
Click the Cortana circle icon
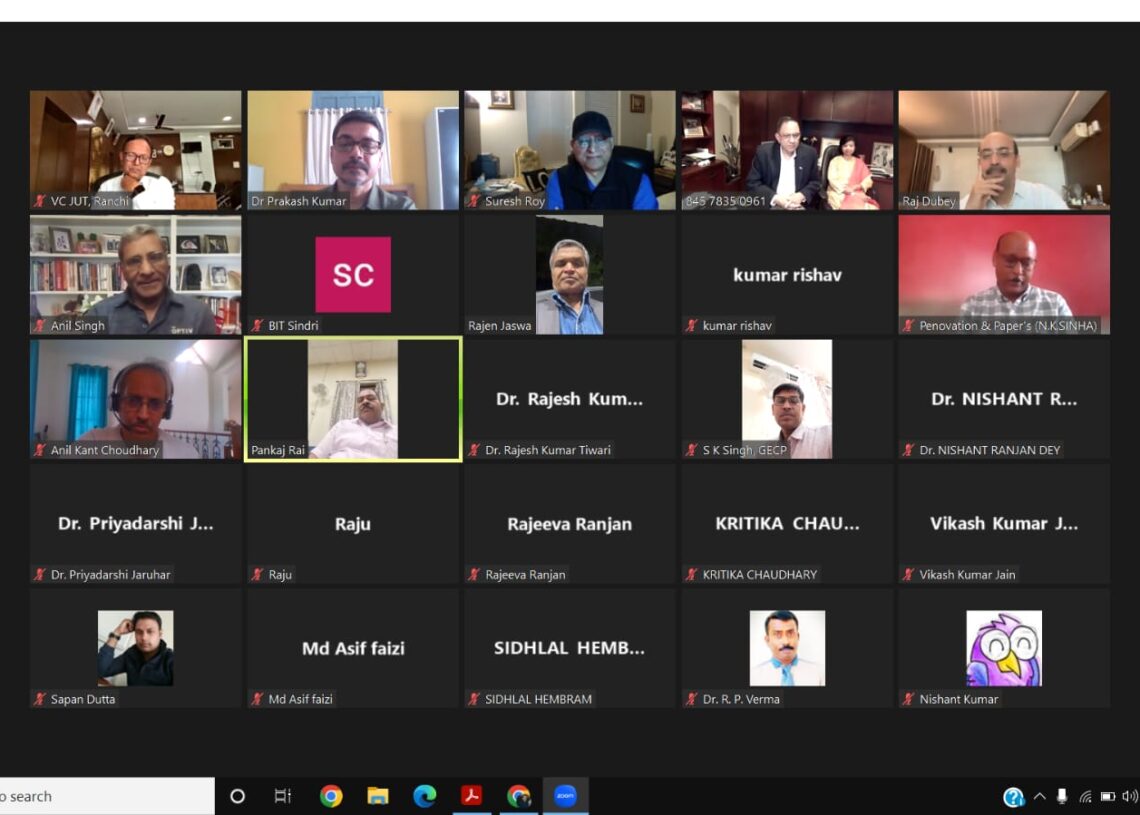[x=237, y=796]
